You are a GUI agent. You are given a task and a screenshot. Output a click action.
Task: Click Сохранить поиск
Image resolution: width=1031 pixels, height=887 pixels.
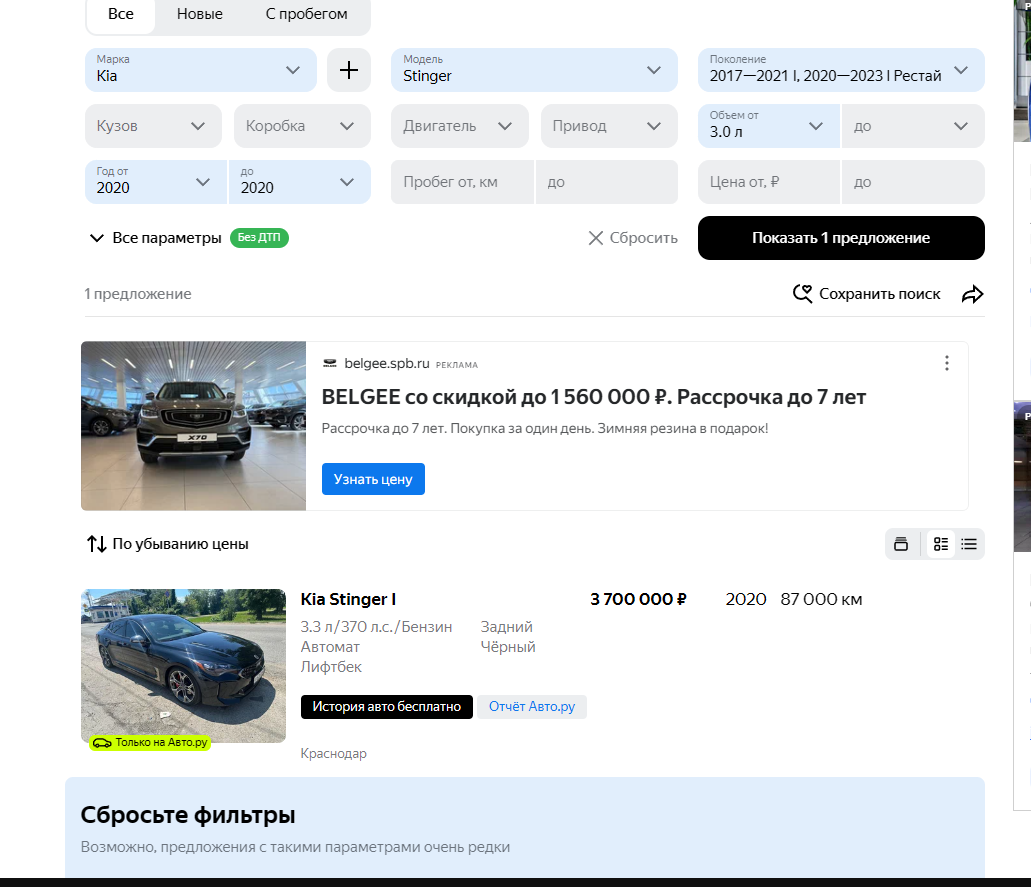point(867,294)
